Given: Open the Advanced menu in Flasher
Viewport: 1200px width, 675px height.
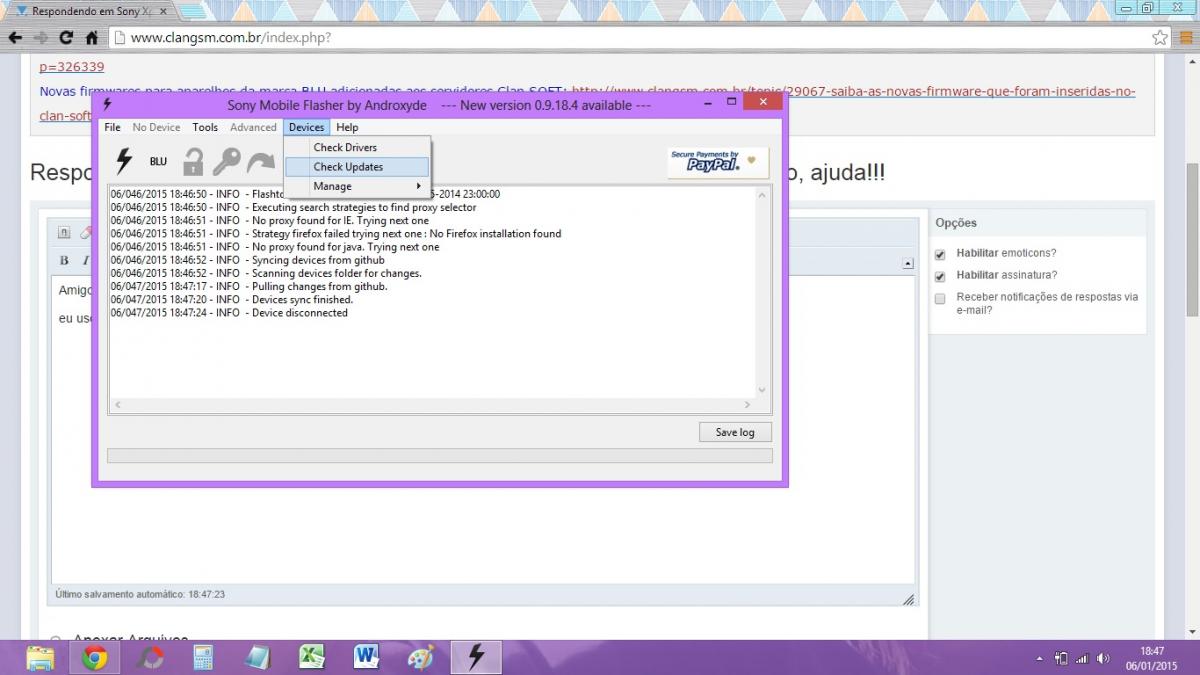Looking at the screenshot, I should [x=253, y=127].
